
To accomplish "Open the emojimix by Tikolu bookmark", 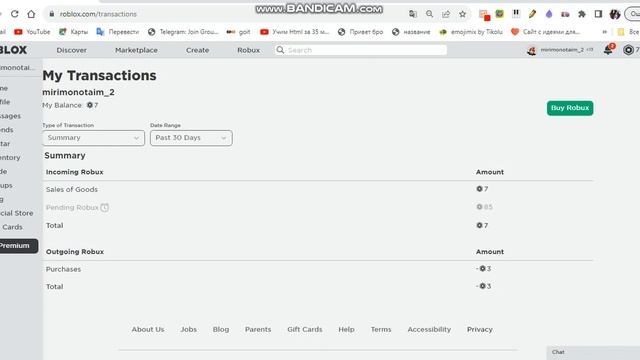I will 471,31.
